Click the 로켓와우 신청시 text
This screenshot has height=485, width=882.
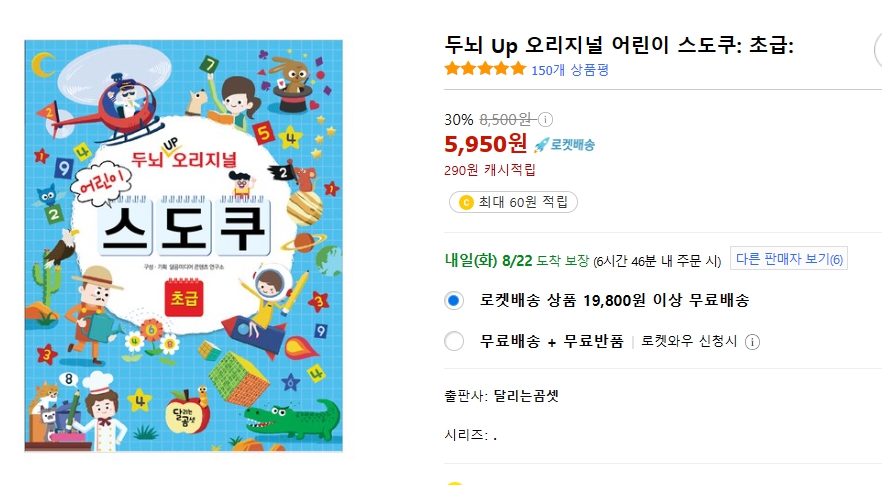[689, 341]
